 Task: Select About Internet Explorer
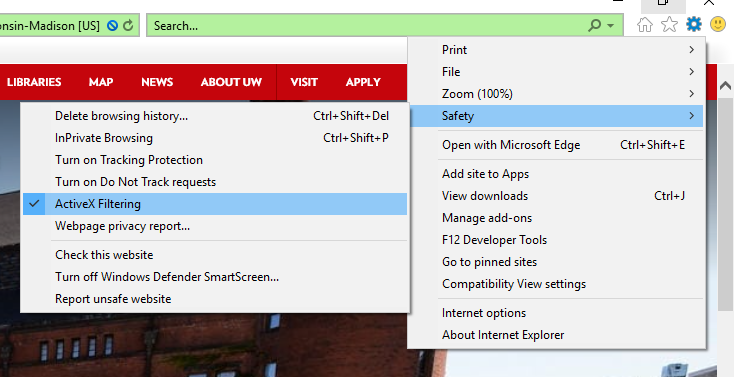click(x=557, y=335)
